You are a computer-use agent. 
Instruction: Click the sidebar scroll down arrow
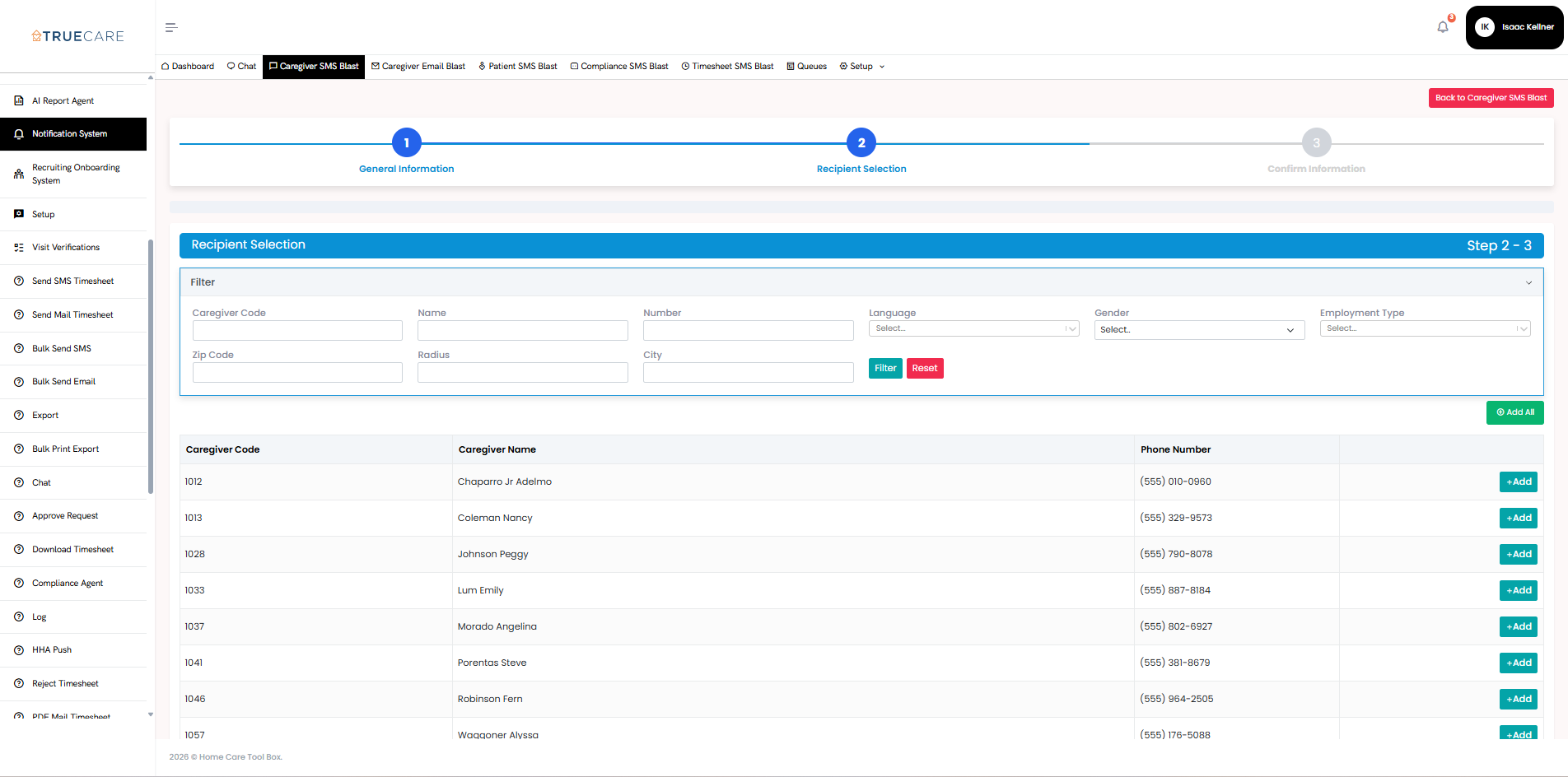click(151, 714)
